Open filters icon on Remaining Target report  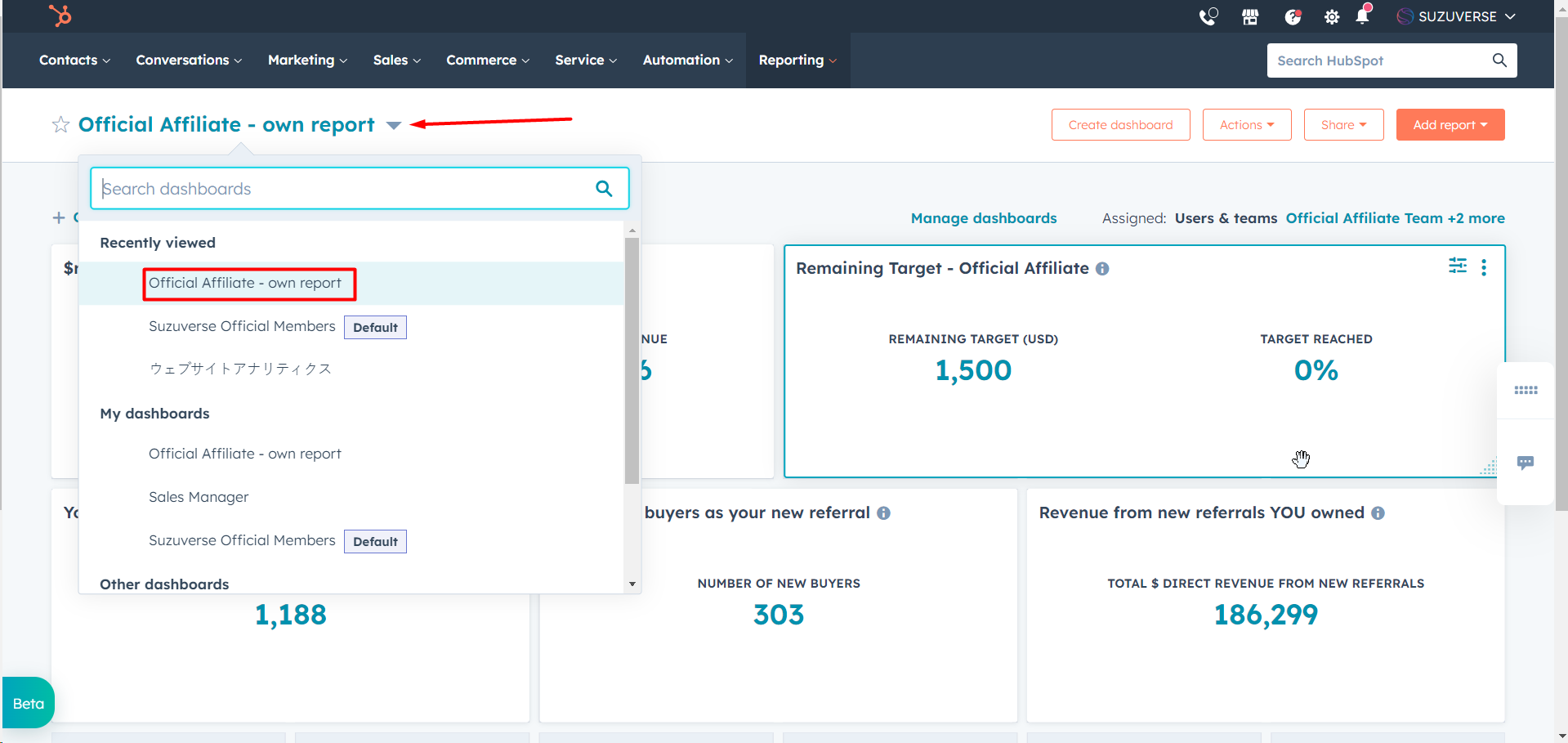coord(1458,266)
